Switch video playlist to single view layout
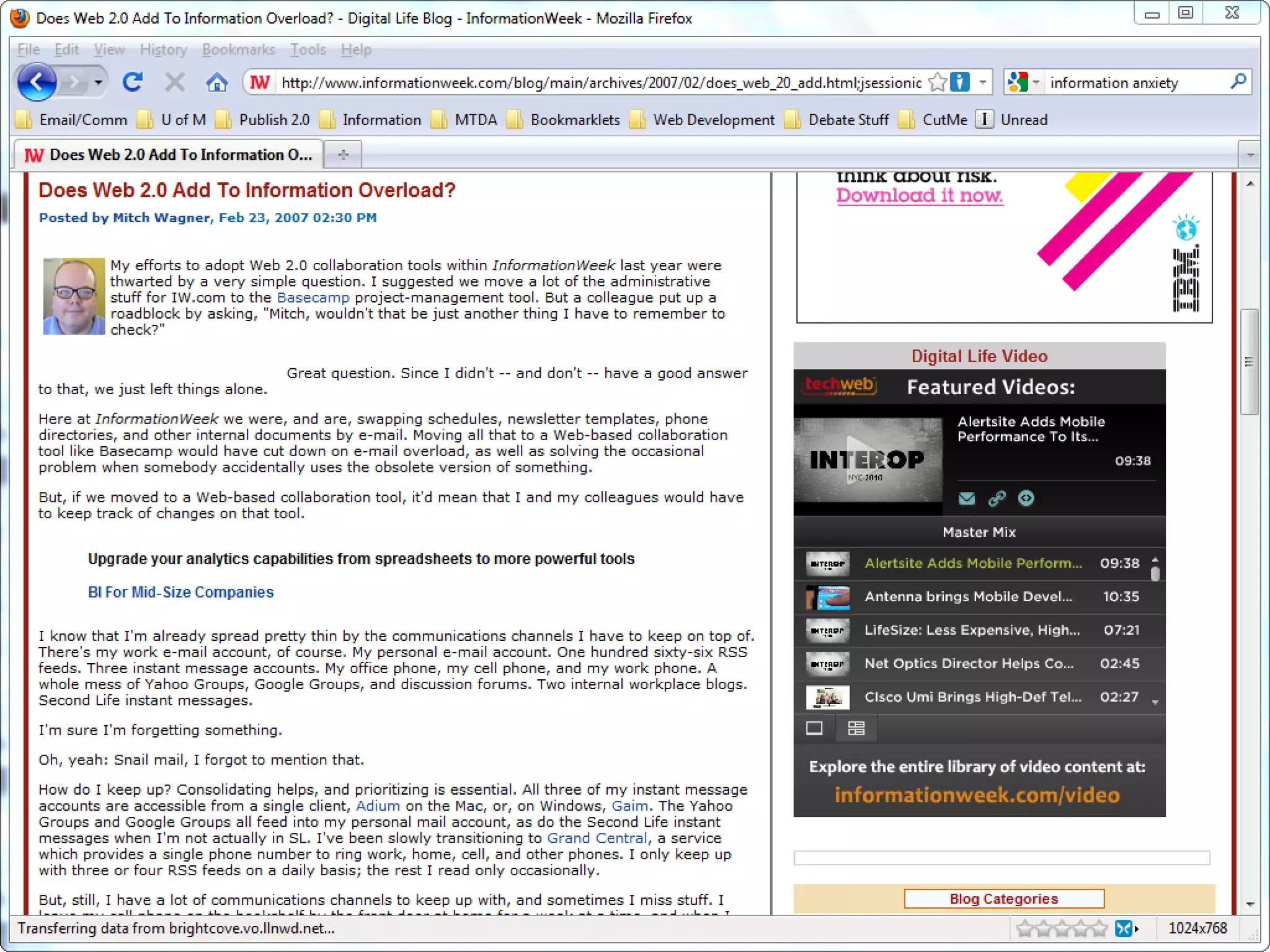This screenshot has height=952, width=1270. (x=814, y=728)
